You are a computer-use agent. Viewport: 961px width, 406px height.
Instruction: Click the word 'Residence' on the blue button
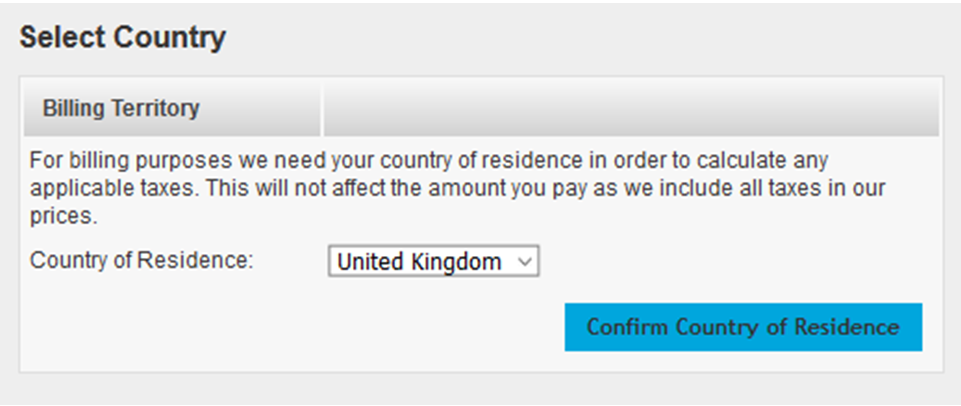(852, 327)
